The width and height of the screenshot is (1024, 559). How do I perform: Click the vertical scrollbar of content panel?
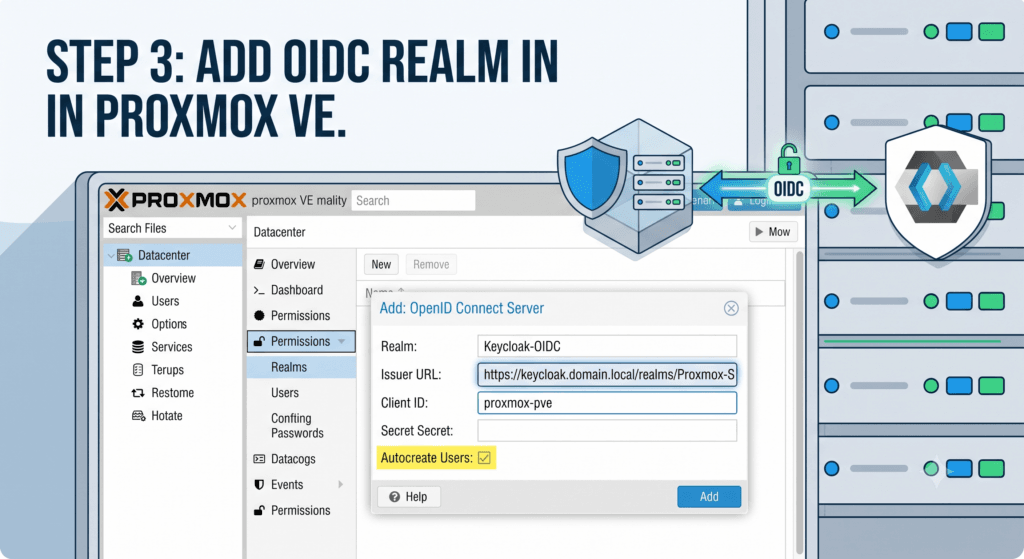point(799,403)
